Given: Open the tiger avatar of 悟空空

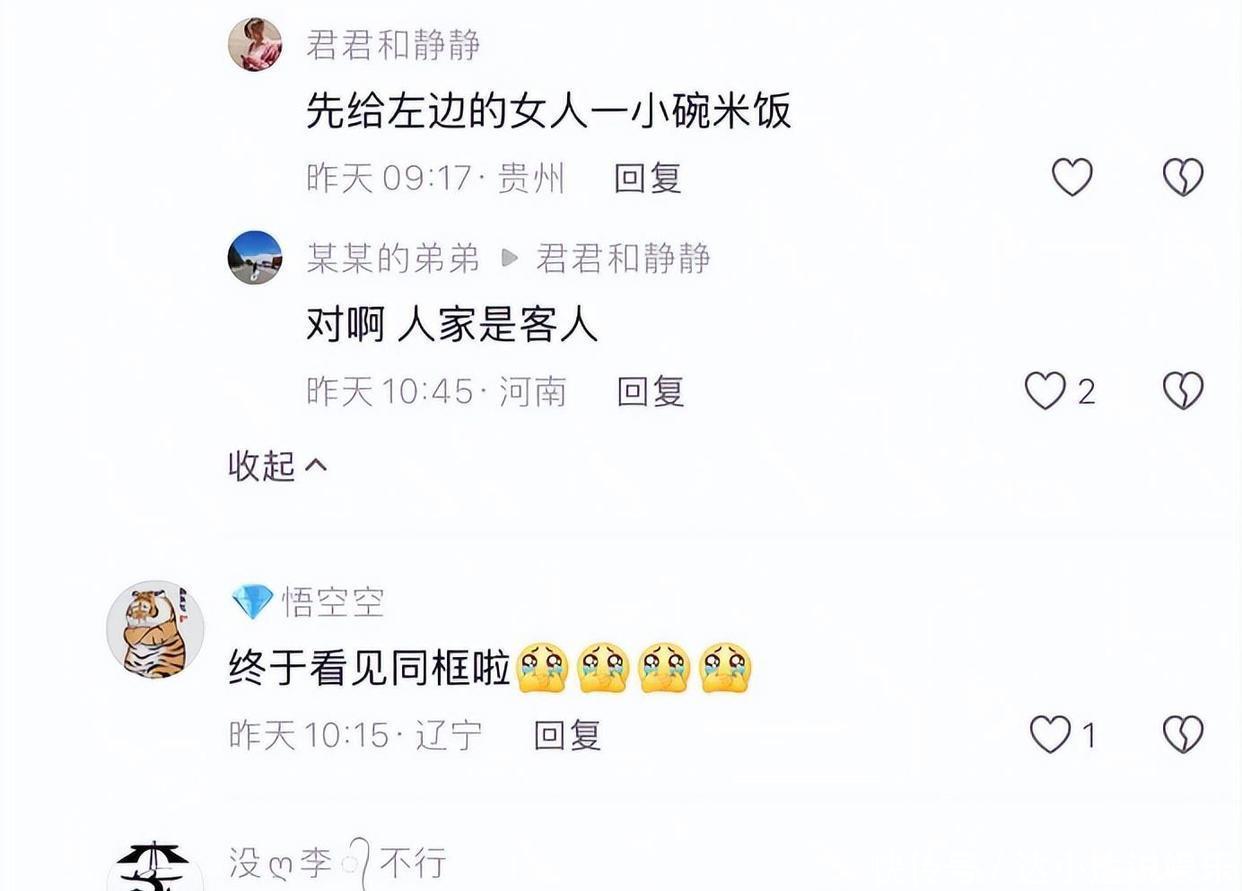Looking at the screenshot, I should [155, 629].
